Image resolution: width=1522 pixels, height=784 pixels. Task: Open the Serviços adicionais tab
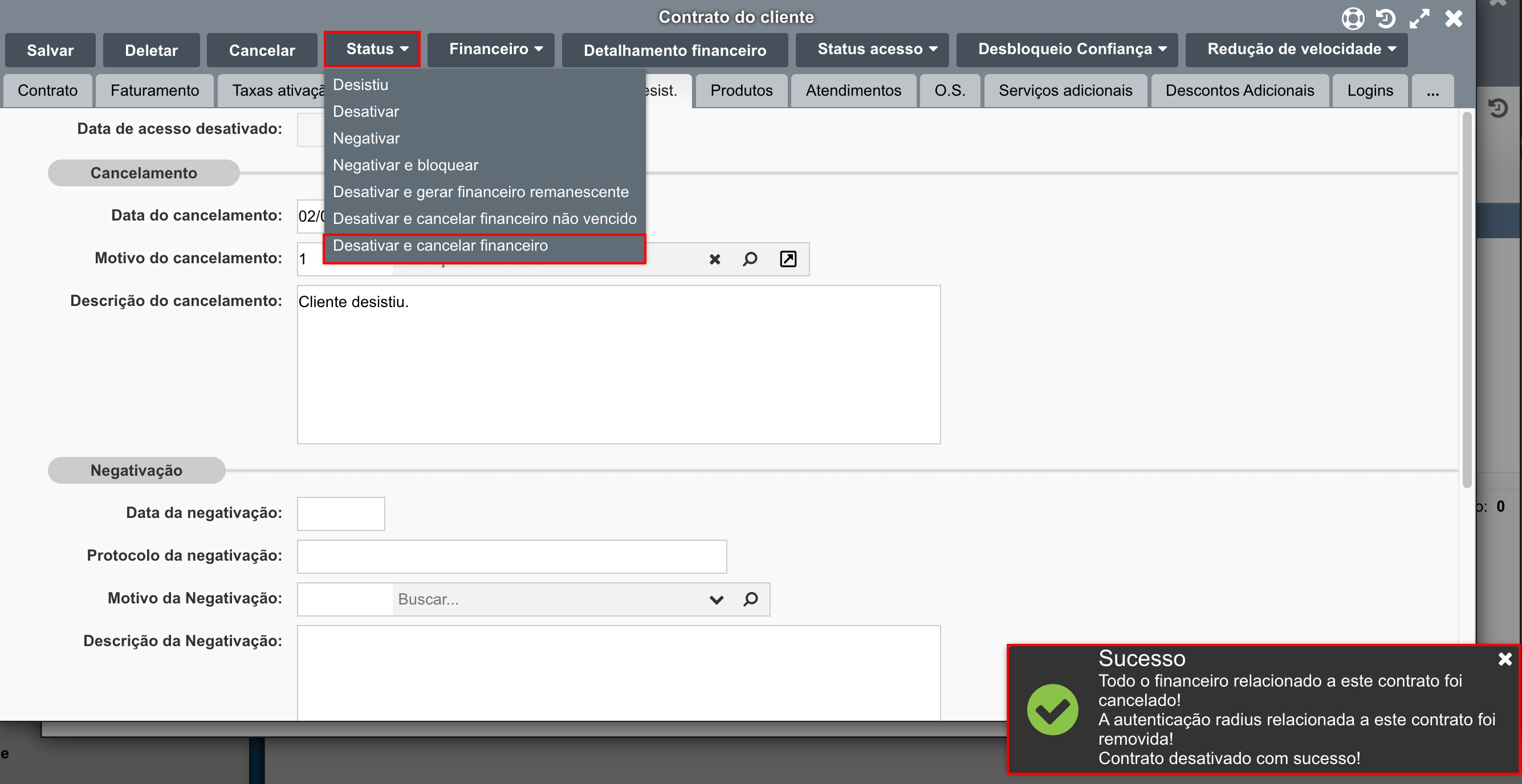(x=1065, y=91)
